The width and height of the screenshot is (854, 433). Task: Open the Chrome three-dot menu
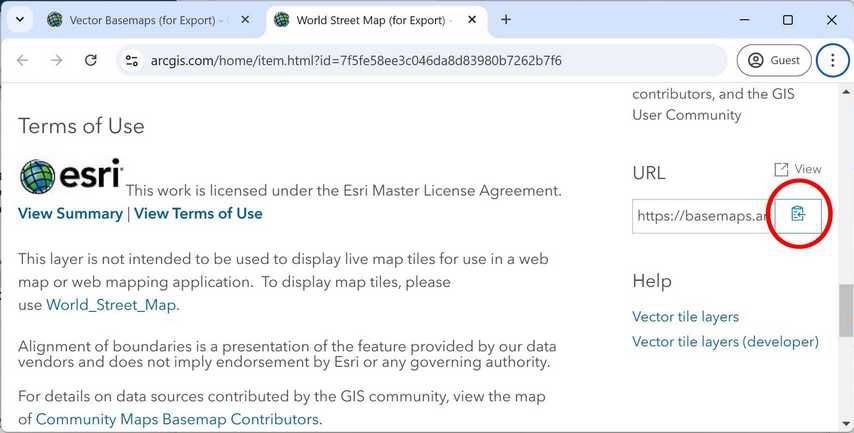832,60
